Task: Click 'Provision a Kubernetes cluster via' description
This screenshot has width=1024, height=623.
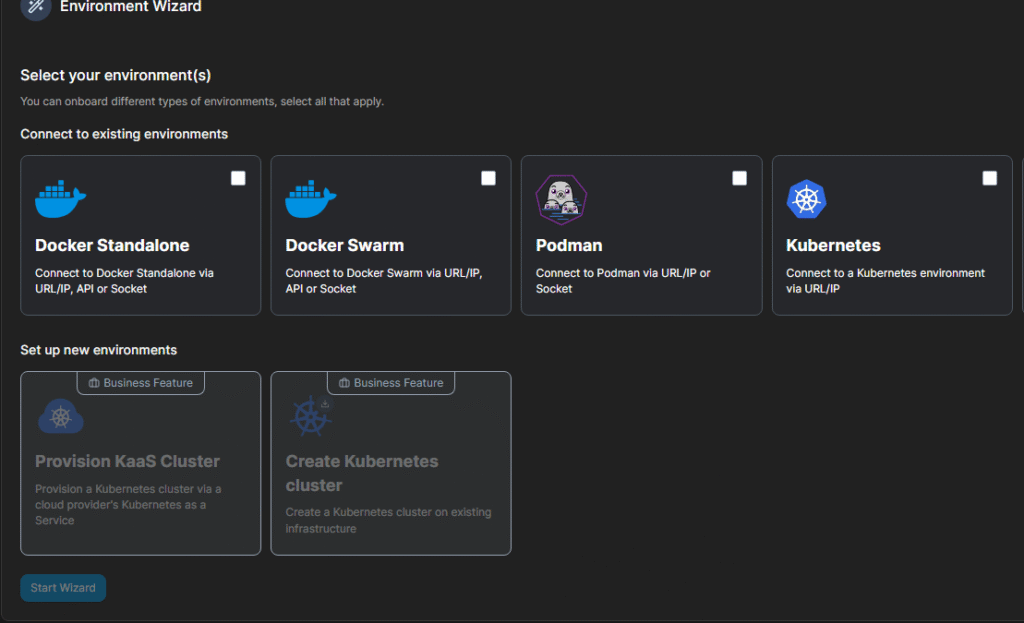Action: click(x=128, y=505)
